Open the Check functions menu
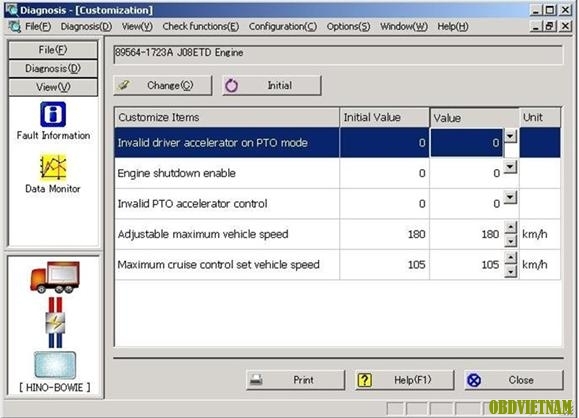 point(201,27)
